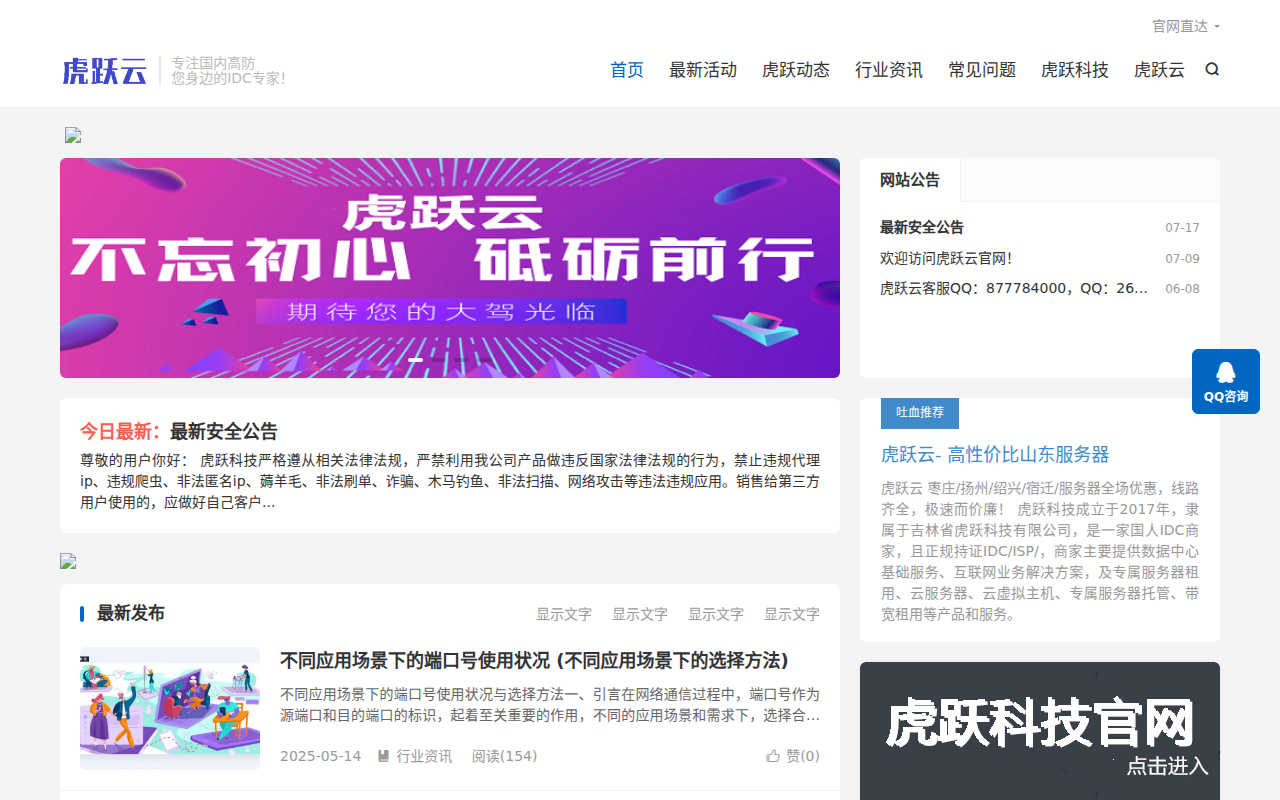The image size is (1280, 800).
Task: Click broken image icon above 最新发布
Action: tap(68, 561)
